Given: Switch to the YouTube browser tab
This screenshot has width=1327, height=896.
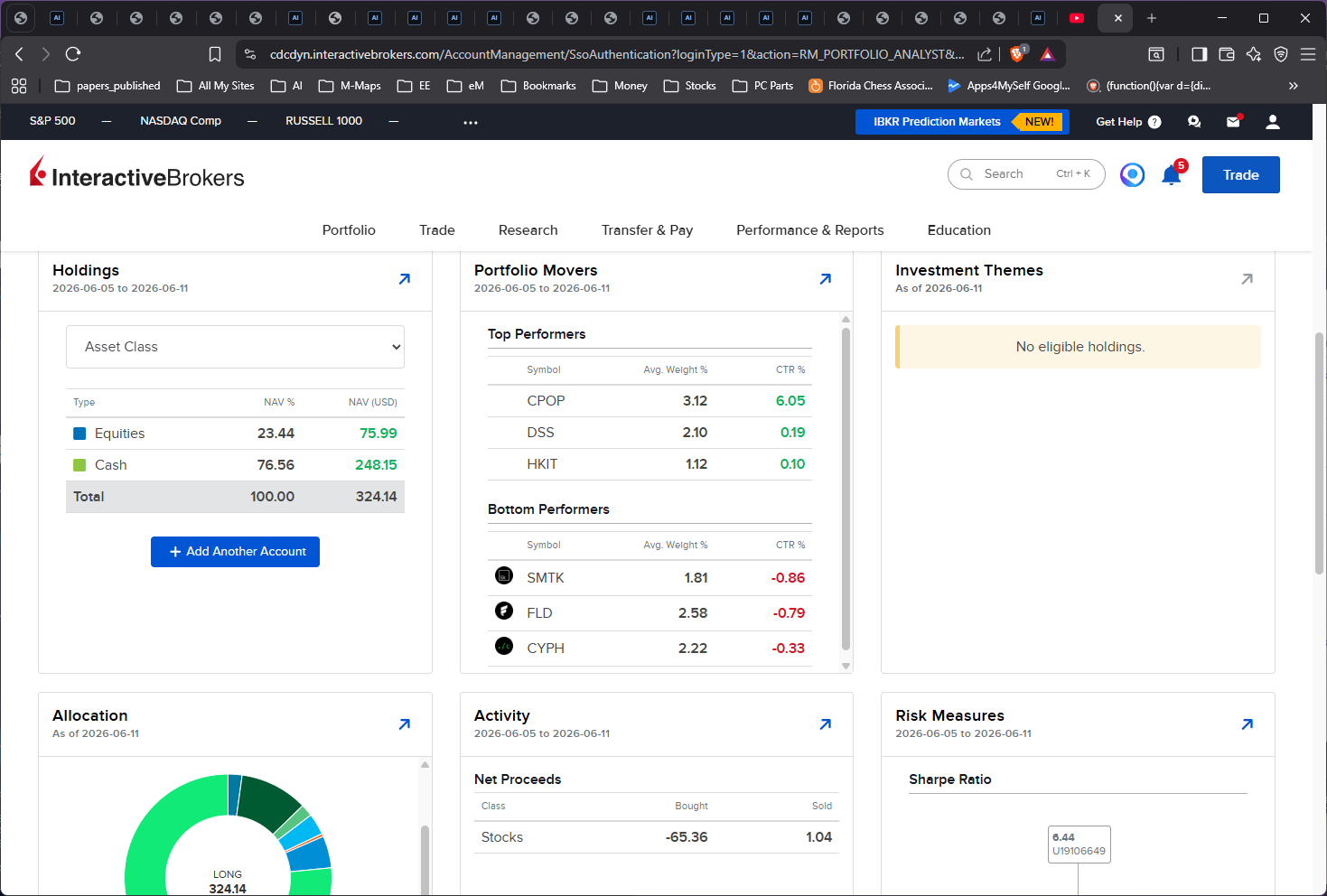Looking at the screenshot, I should (1076, 18).
